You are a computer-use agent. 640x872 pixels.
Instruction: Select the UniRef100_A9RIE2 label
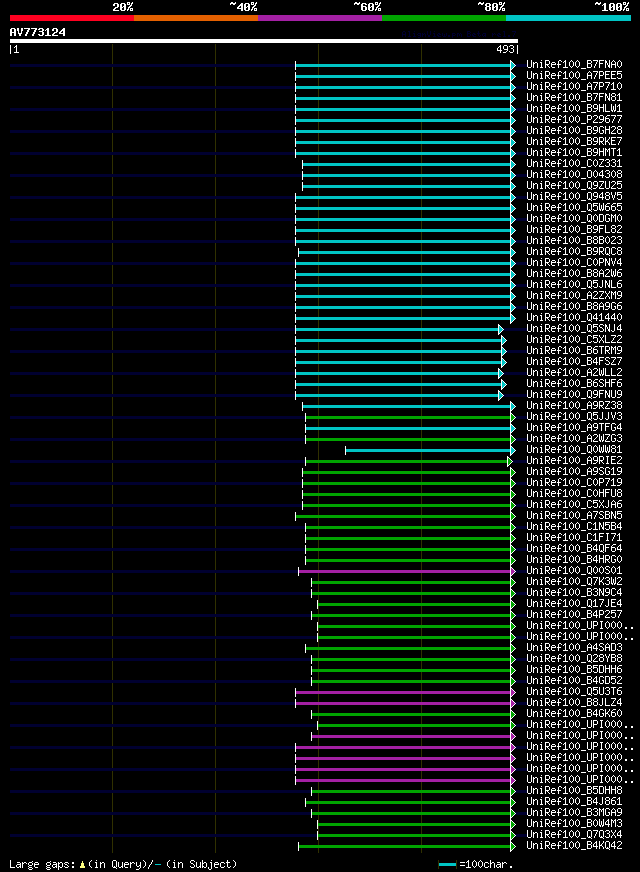coord(574,460)
